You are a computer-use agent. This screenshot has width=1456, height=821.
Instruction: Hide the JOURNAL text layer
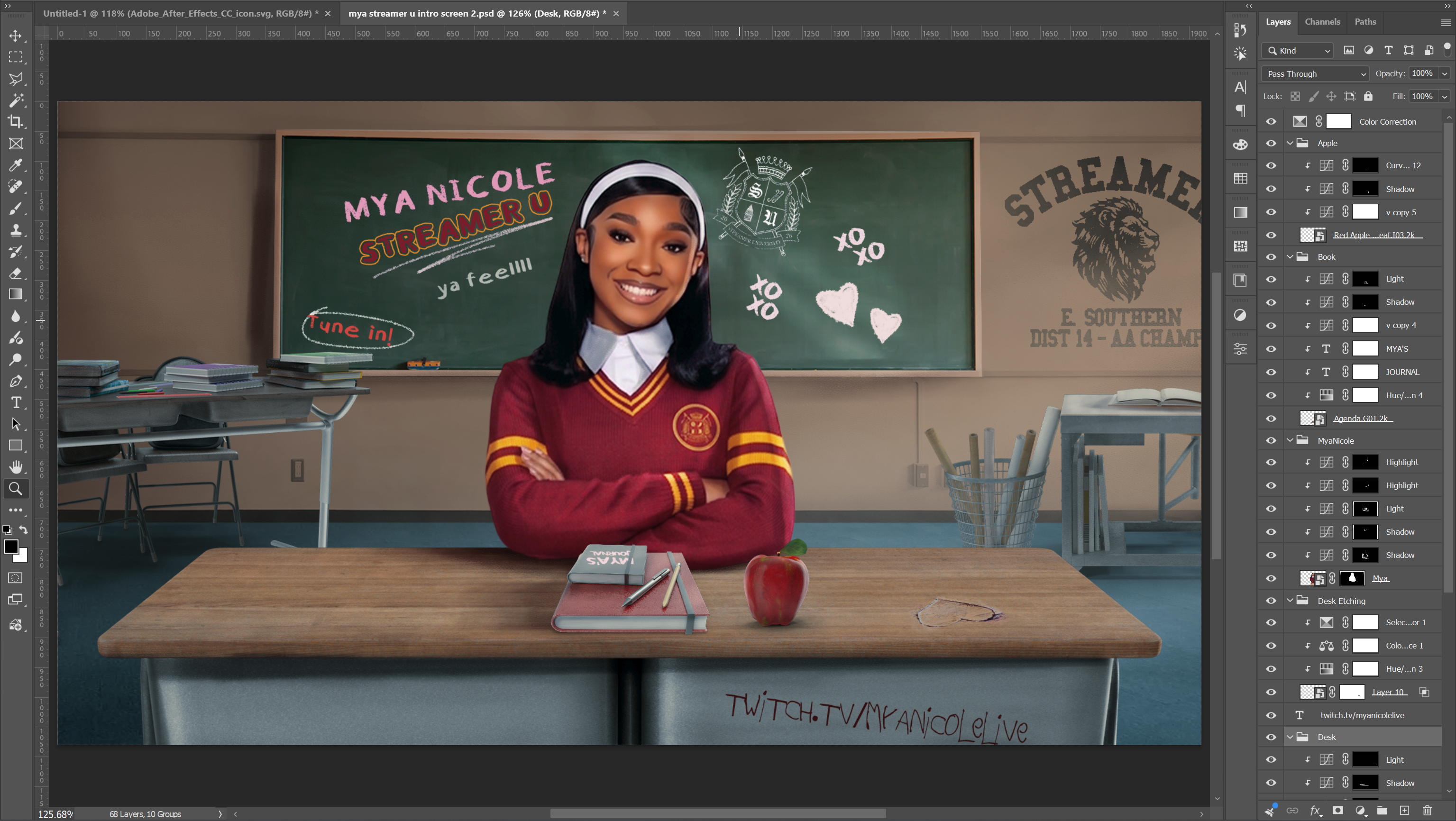[x=1271, y=373]
